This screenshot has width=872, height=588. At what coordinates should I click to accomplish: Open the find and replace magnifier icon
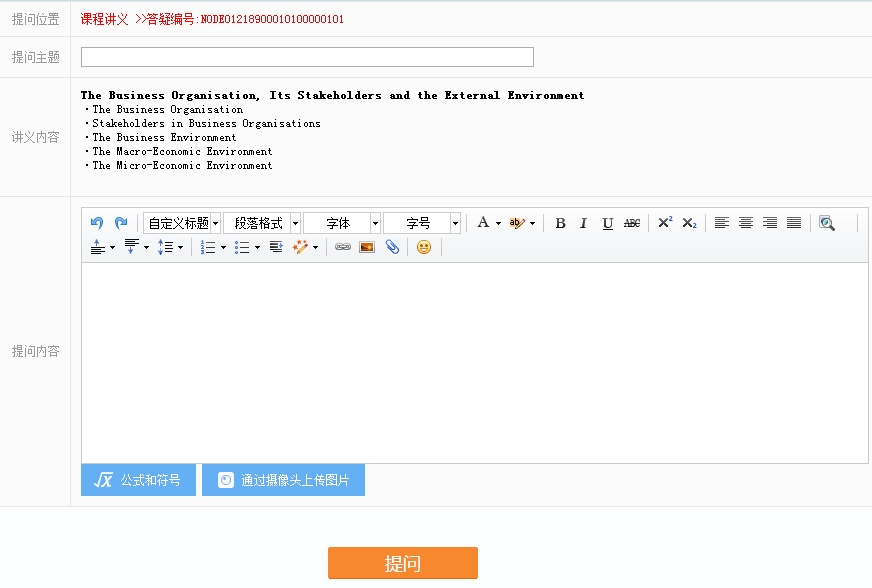(x=826, y=223)
